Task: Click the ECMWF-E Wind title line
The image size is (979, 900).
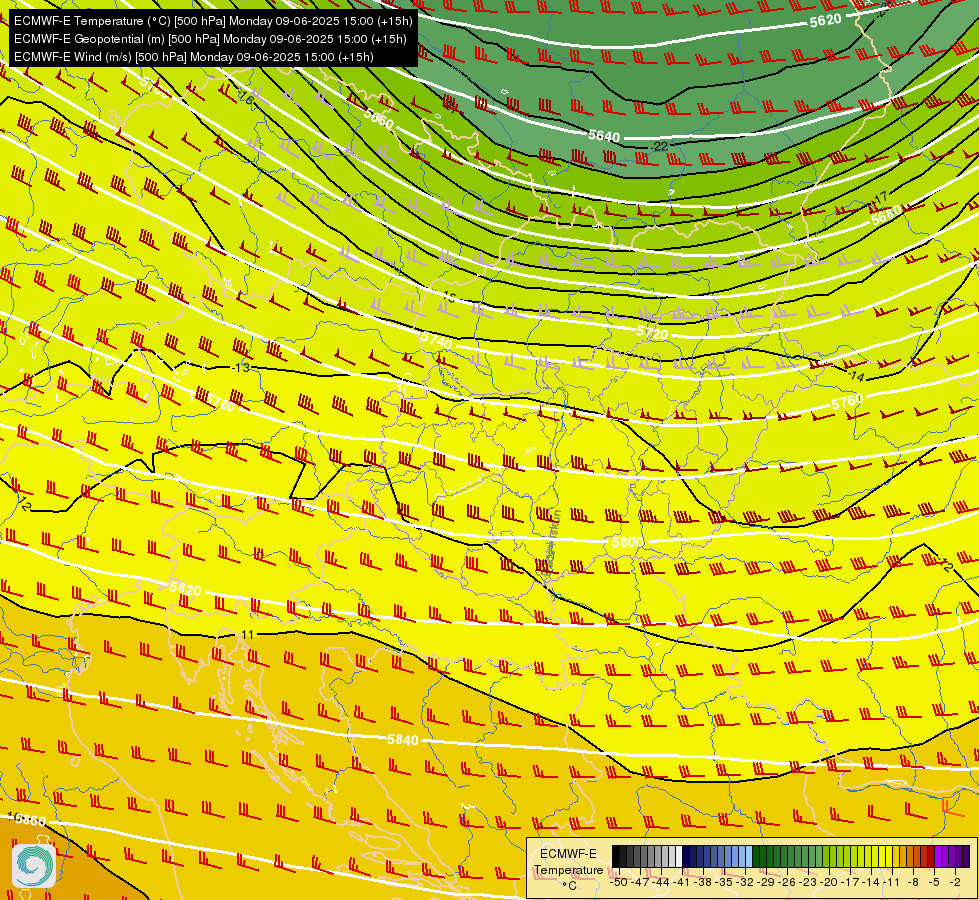Action: (194, 57)
